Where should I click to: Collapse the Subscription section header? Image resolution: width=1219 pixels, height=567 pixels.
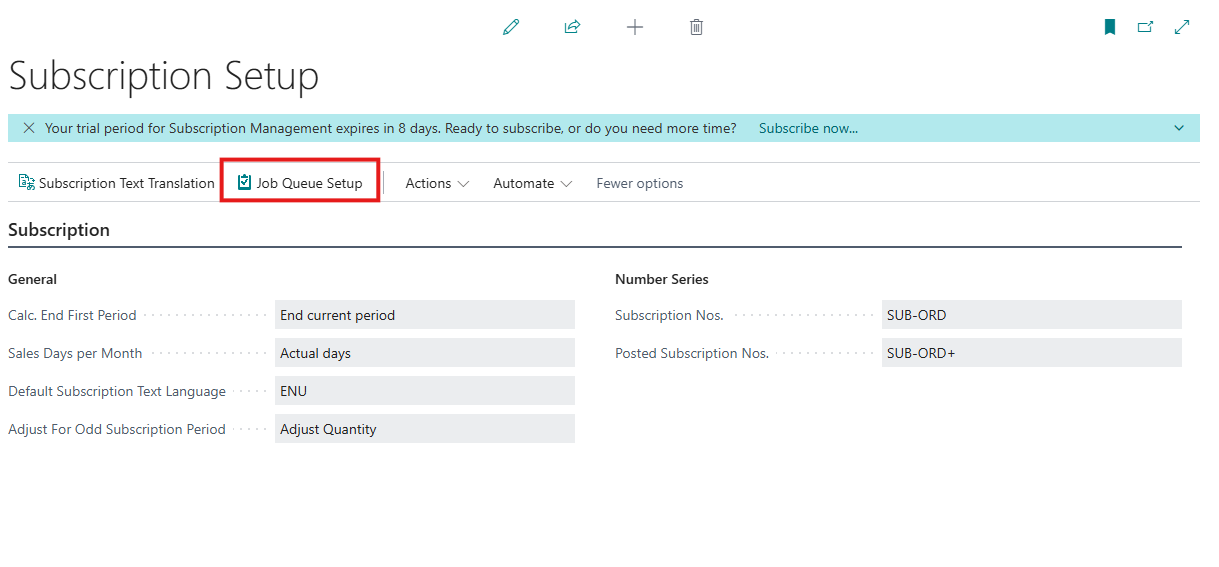click(x=59, y=230)
